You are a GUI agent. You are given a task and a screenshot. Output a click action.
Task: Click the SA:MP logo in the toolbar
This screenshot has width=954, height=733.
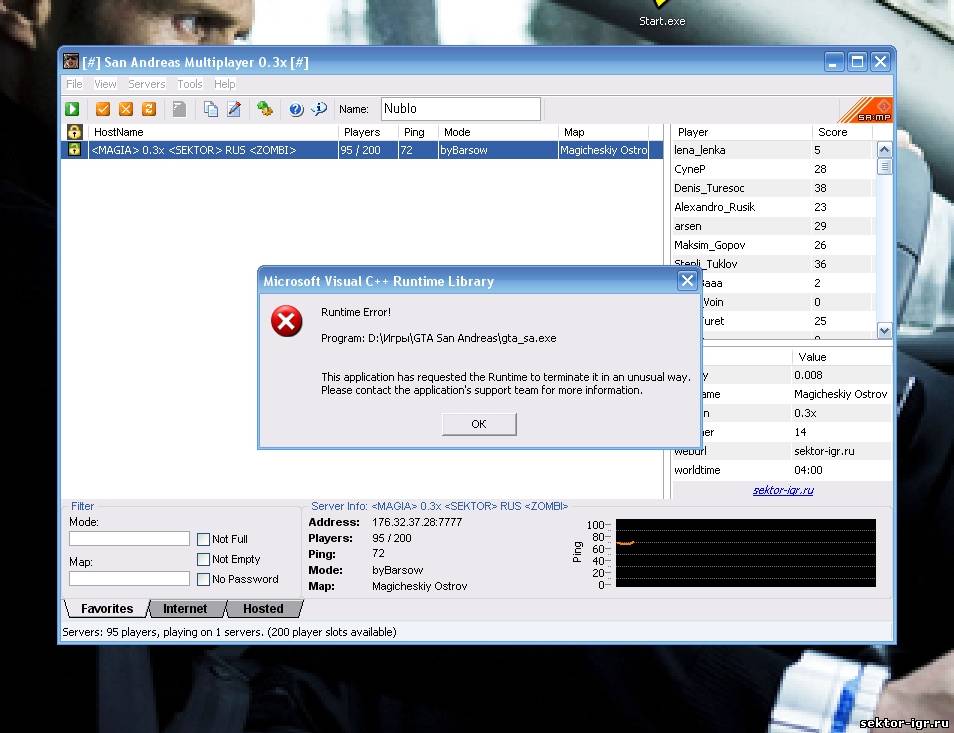pos(866,109)
